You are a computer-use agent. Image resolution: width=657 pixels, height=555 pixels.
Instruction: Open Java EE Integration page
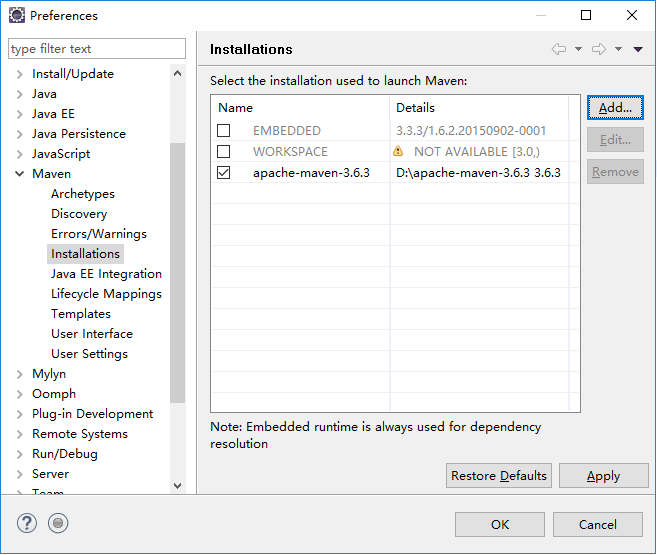106,274
